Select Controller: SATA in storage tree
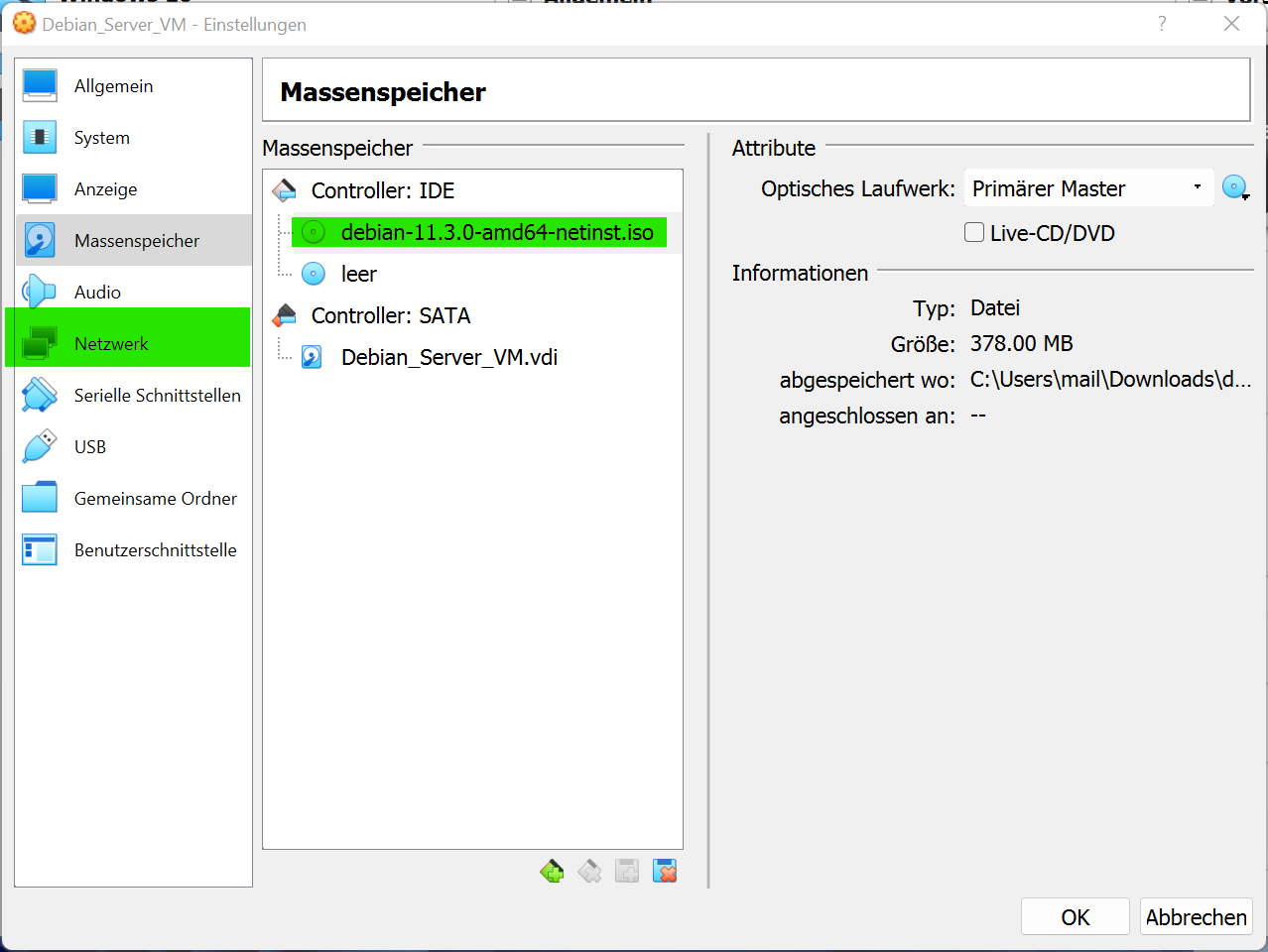Viewport: 1268px width, 952px height. click(391, 315)
